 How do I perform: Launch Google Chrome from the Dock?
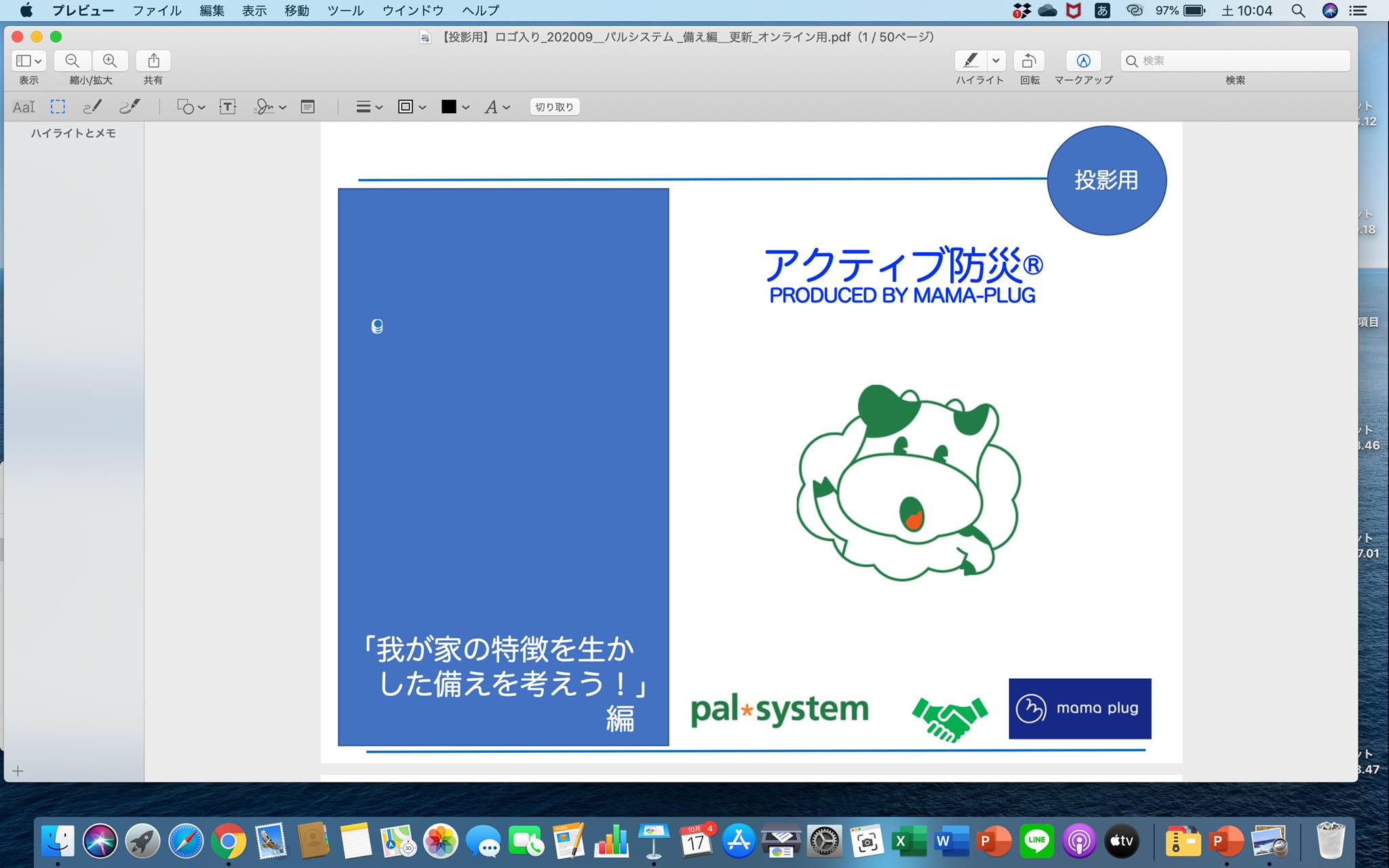pos(229,842)
